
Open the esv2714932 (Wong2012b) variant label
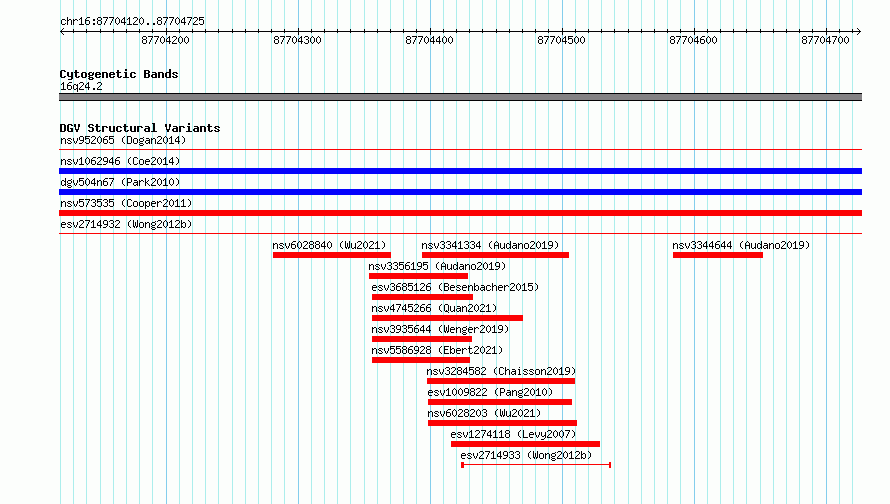126,224
